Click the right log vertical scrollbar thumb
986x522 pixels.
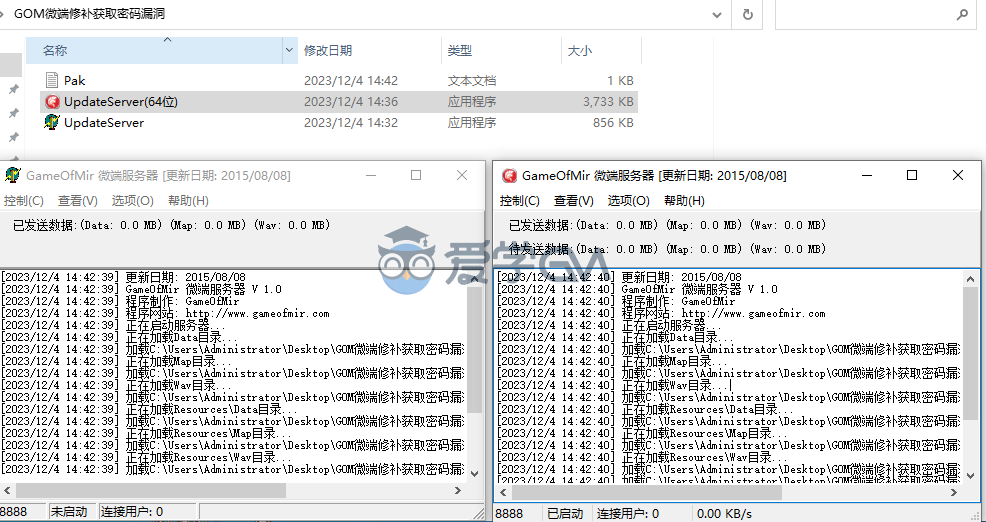[x=970, y=355]
